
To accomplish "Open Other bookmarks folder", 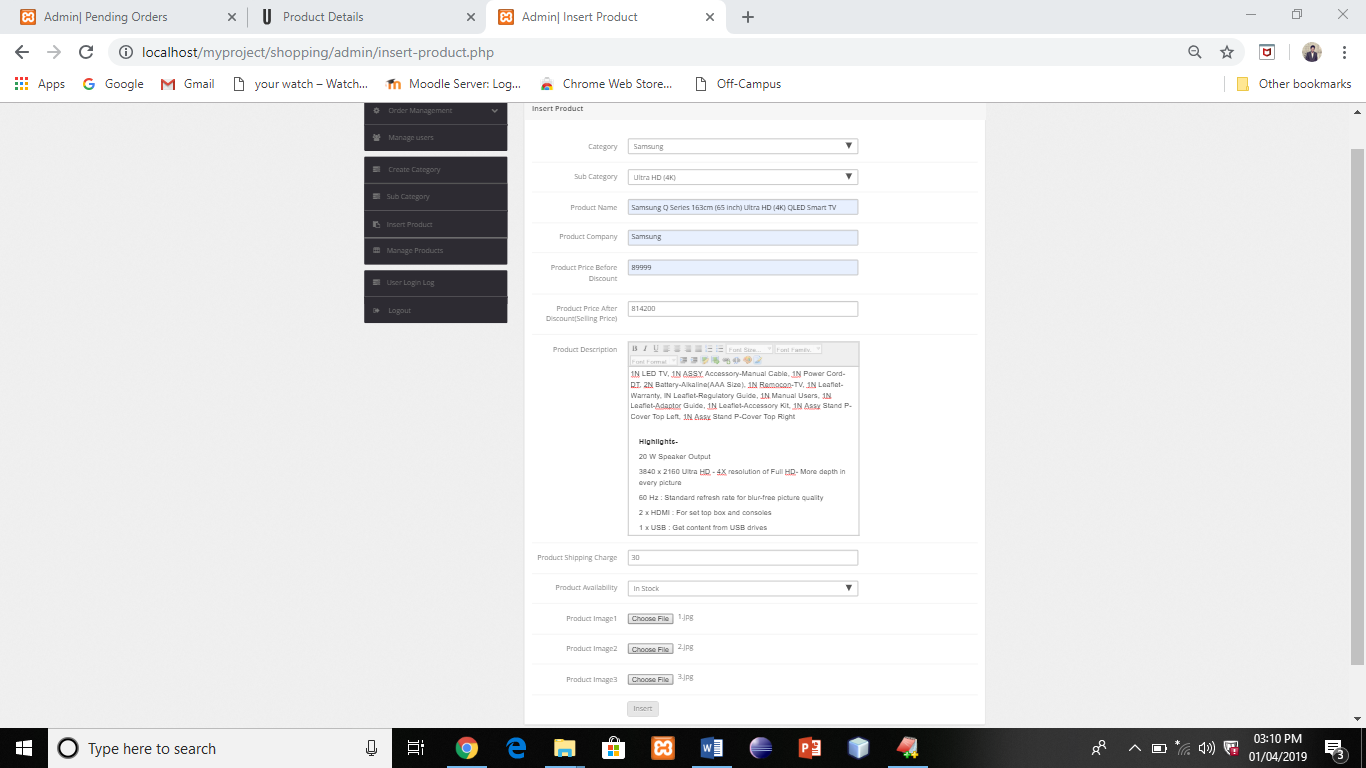I will coord(1294,84).
